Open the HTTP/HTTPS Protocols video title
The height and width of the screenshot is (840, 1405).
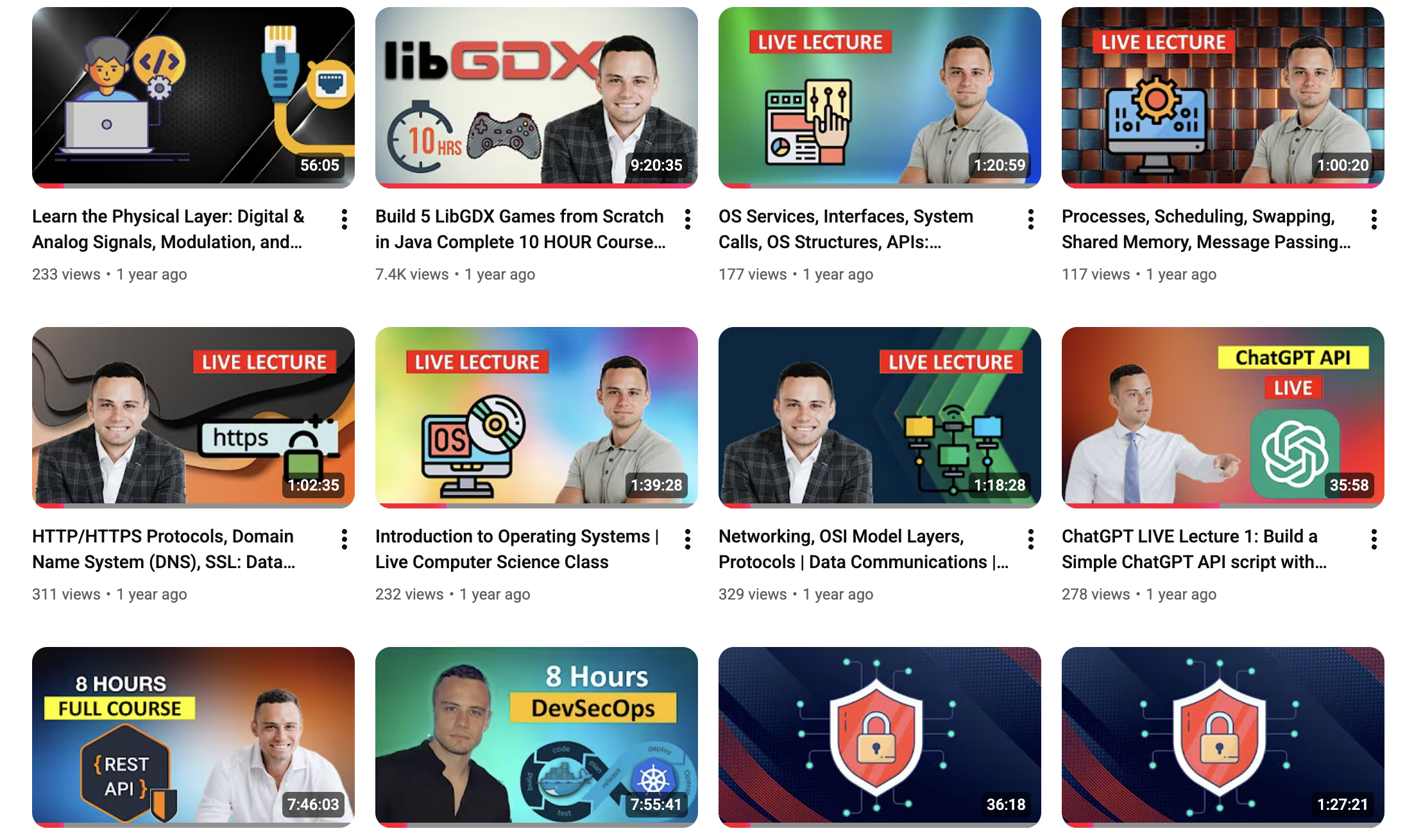[x=164, y=549]
